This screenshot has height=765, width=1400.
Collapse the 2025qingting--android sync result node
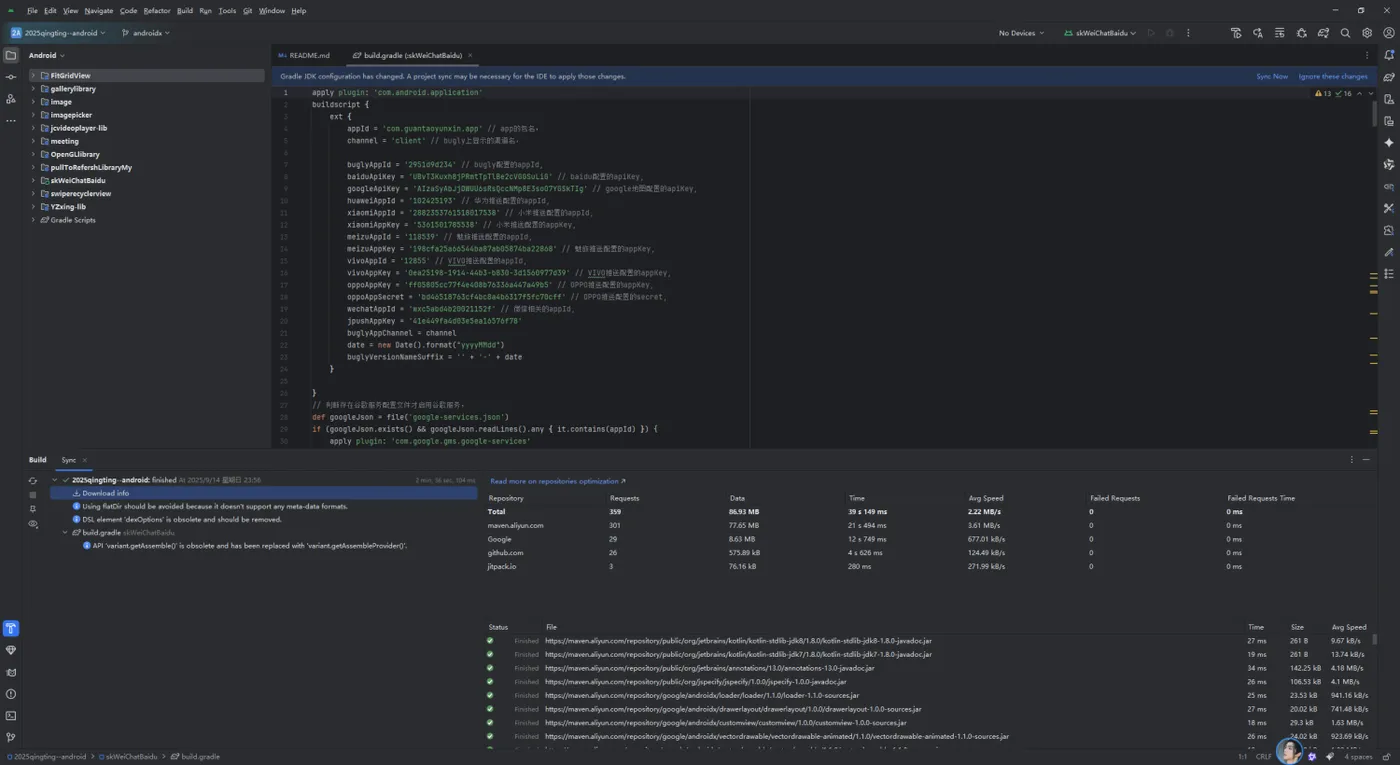[55, 480]
